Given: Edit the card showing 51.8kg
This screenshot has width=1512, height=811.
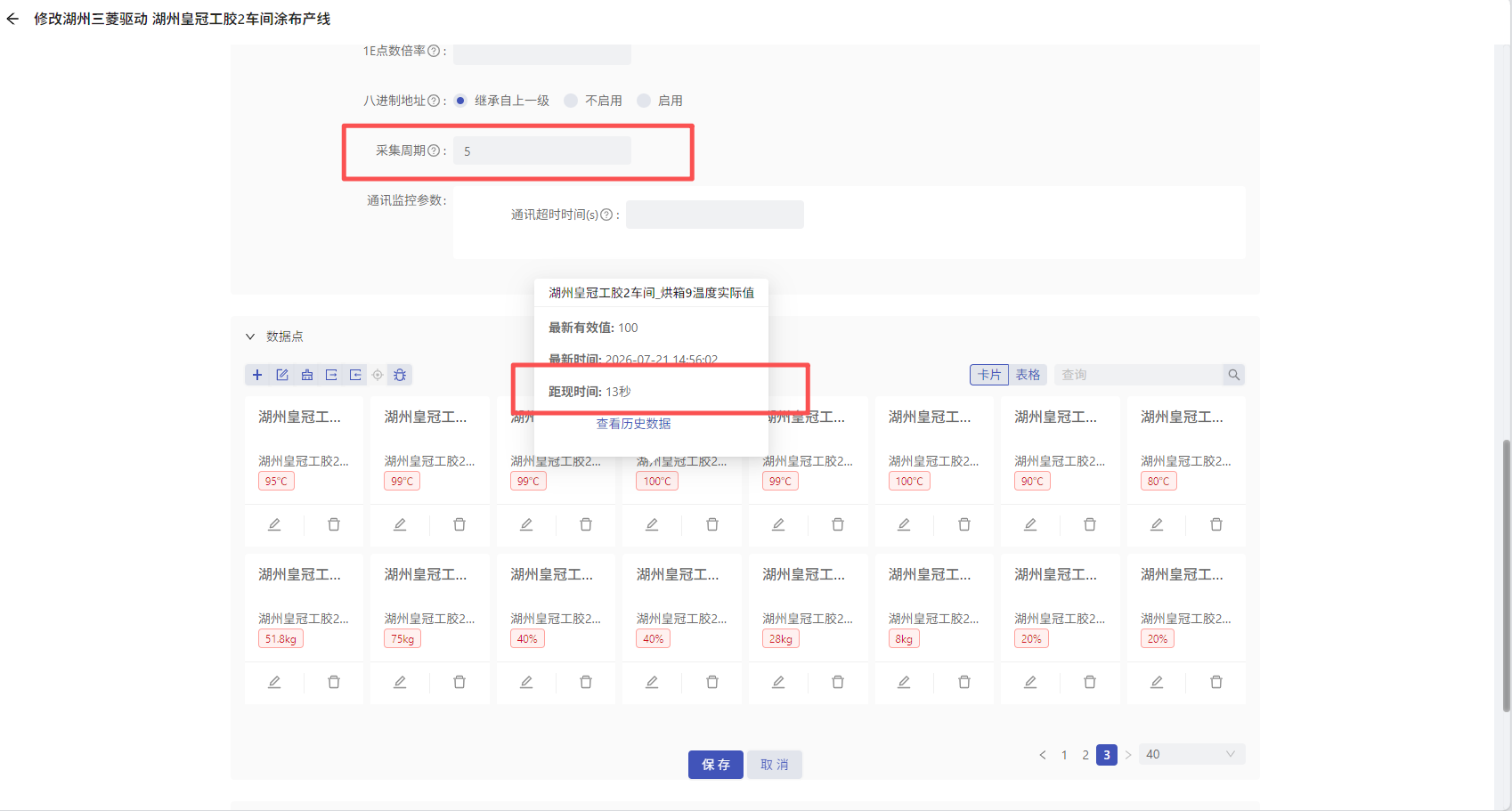Looking at the screenshot, I should (274, 682).
